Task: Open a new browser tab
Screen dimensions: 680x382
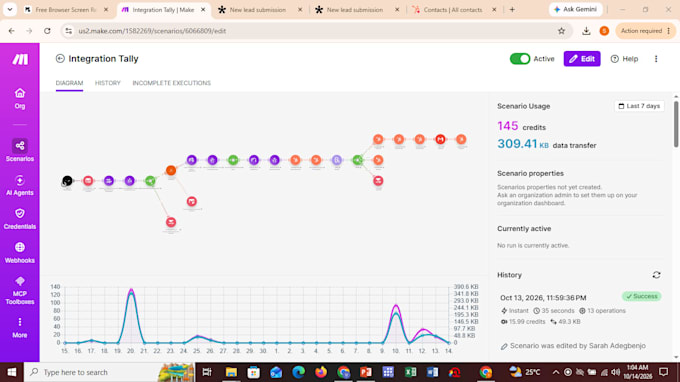Action: [x=512, y=10]
